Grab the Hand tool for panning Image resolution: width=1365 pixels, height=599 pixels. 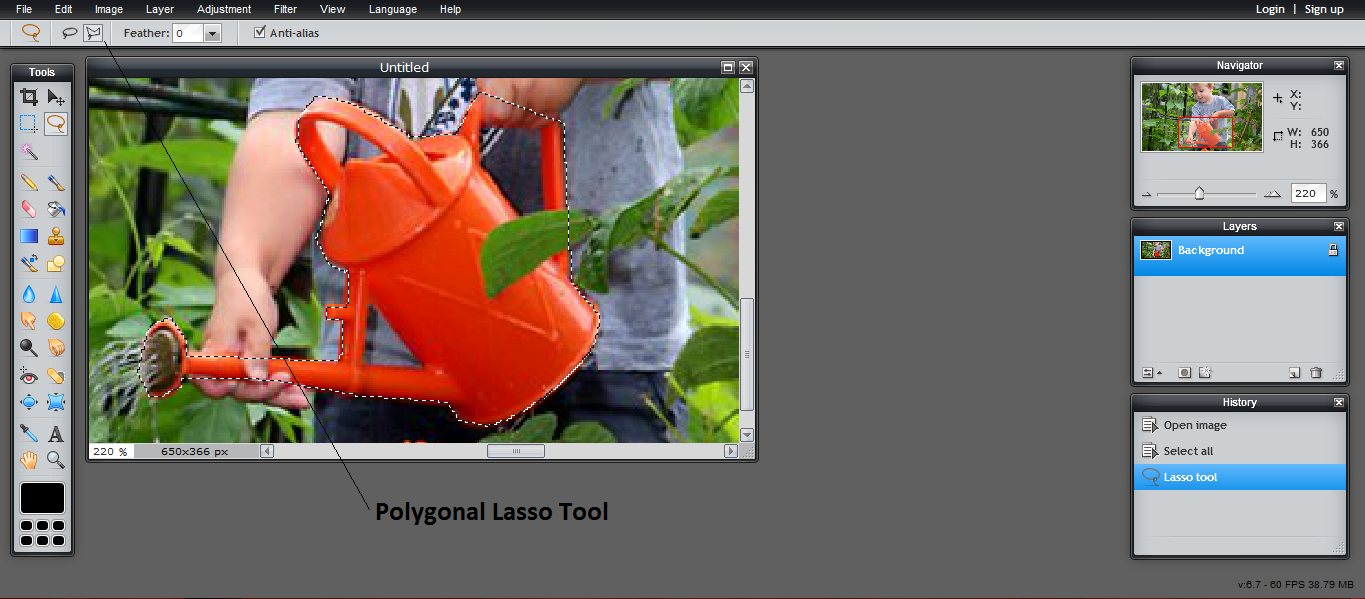[29, 459]
